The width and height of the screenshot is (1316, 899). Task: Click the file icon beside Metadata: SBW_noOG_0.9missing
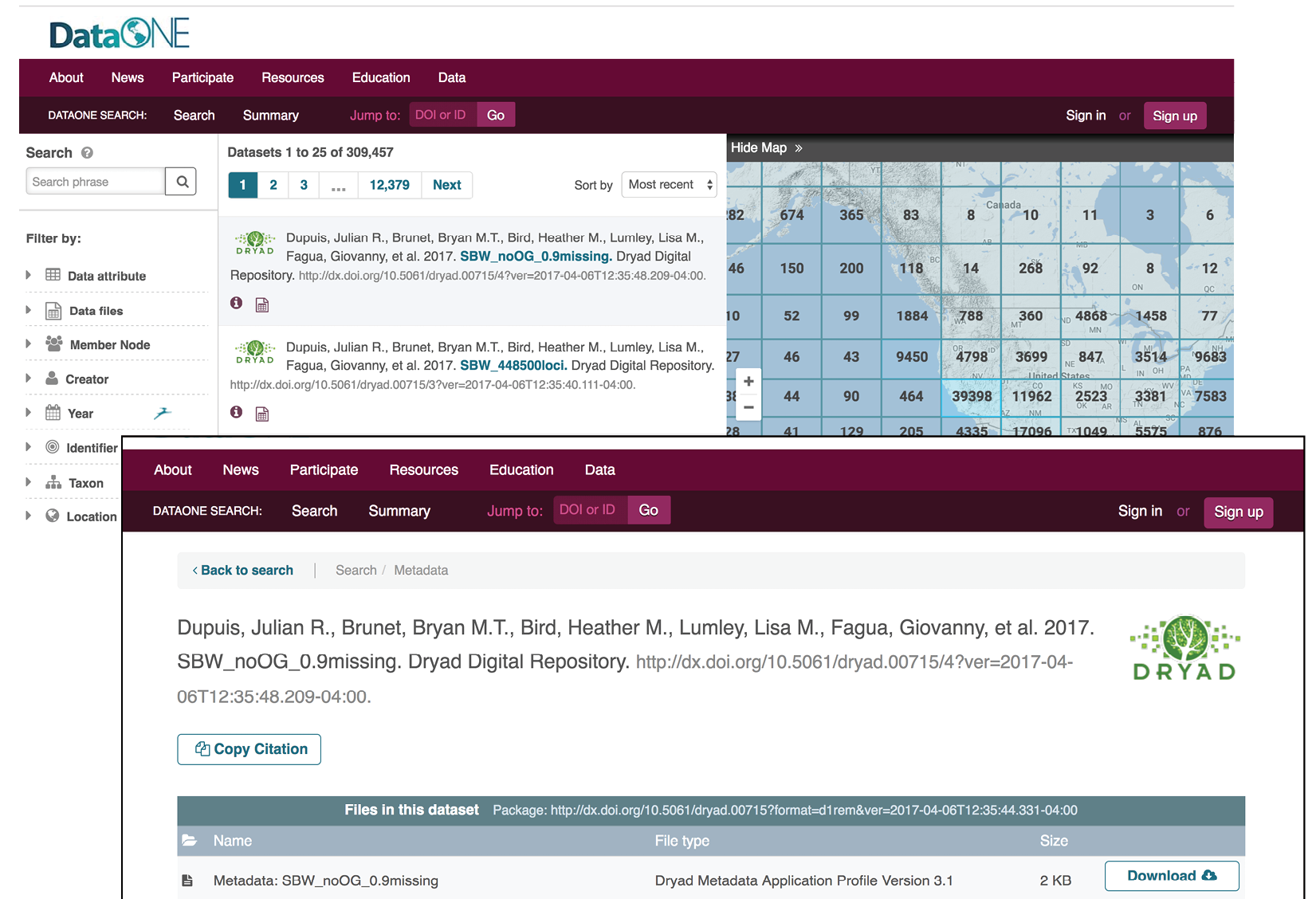click(x=188, y=879)
